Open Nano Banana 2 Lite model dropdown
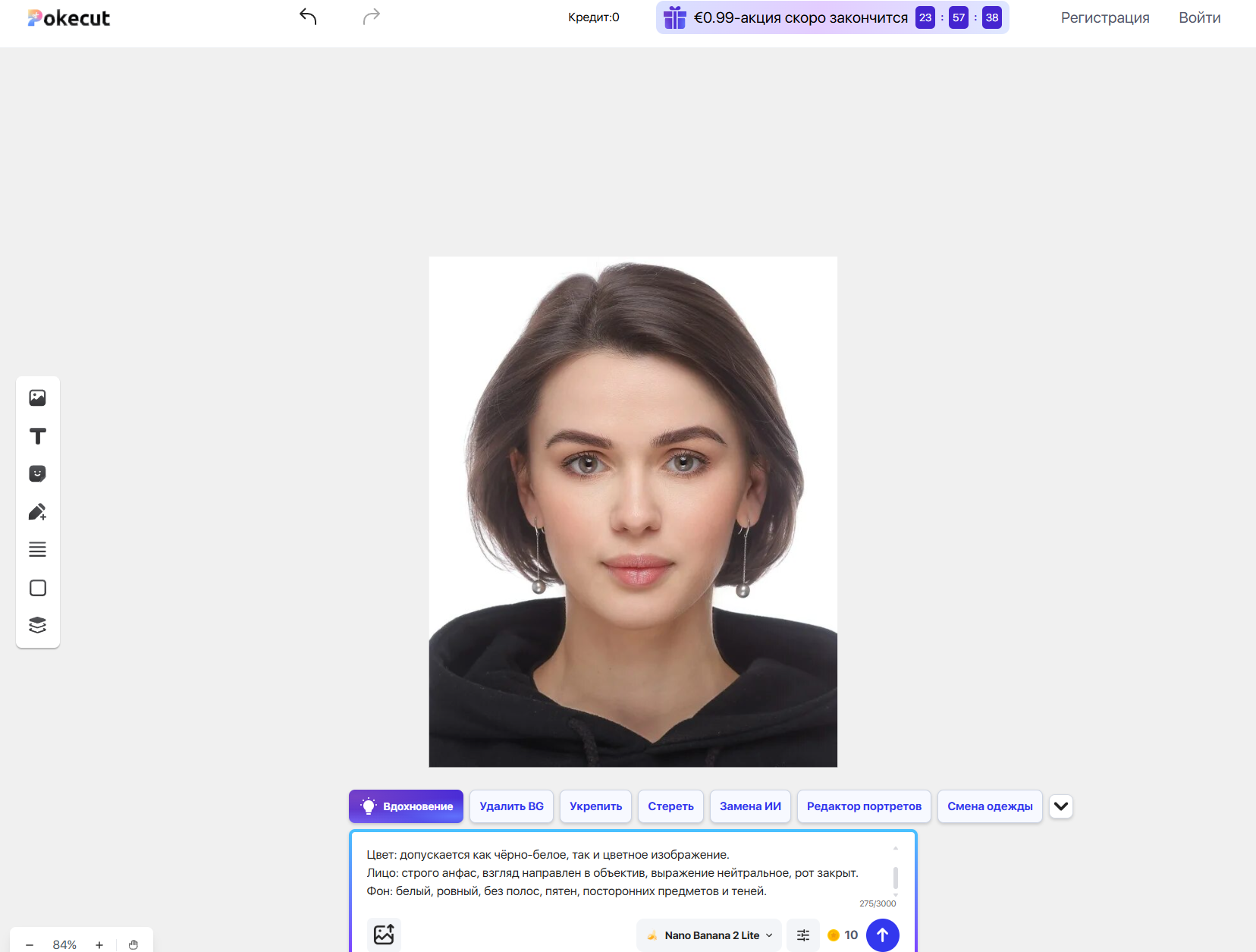1256x952 pixels. pyautogui.click(x=710, y=935)
